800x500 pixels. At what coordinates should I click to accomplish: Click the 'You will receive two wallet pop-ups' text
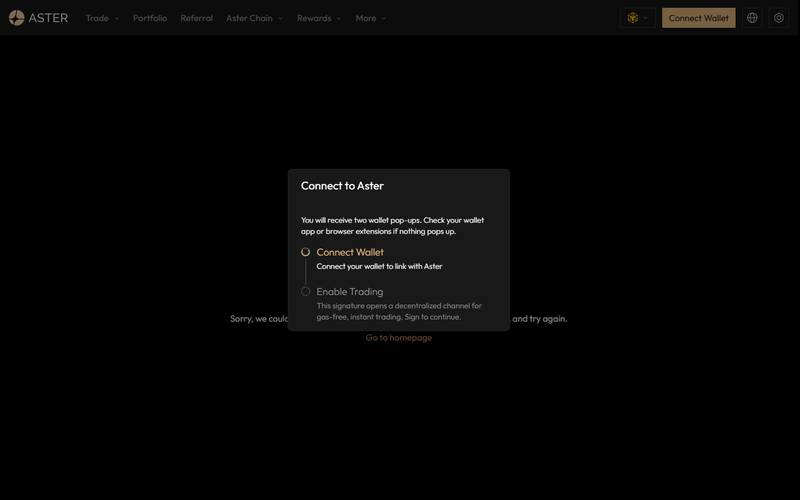point(392,226)
